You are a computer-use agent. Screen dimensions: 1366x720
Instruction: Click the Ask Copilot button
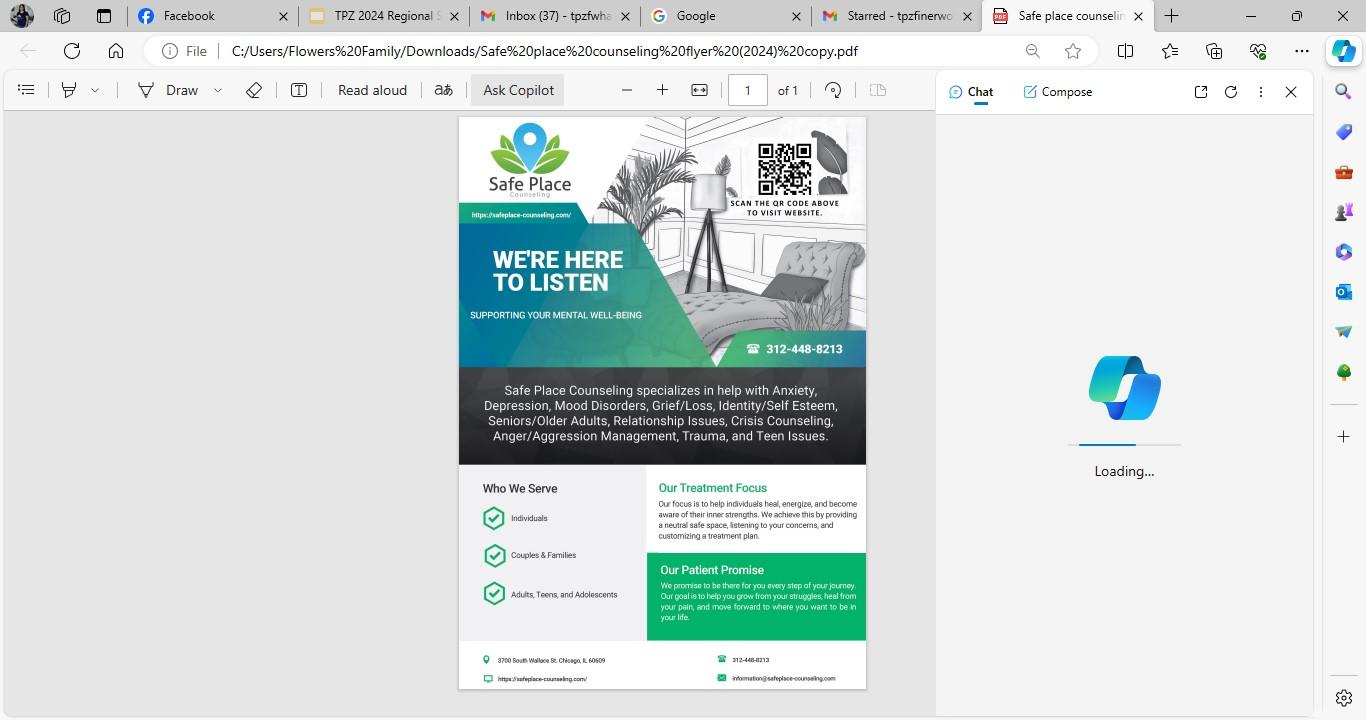(x=518, y=90)
